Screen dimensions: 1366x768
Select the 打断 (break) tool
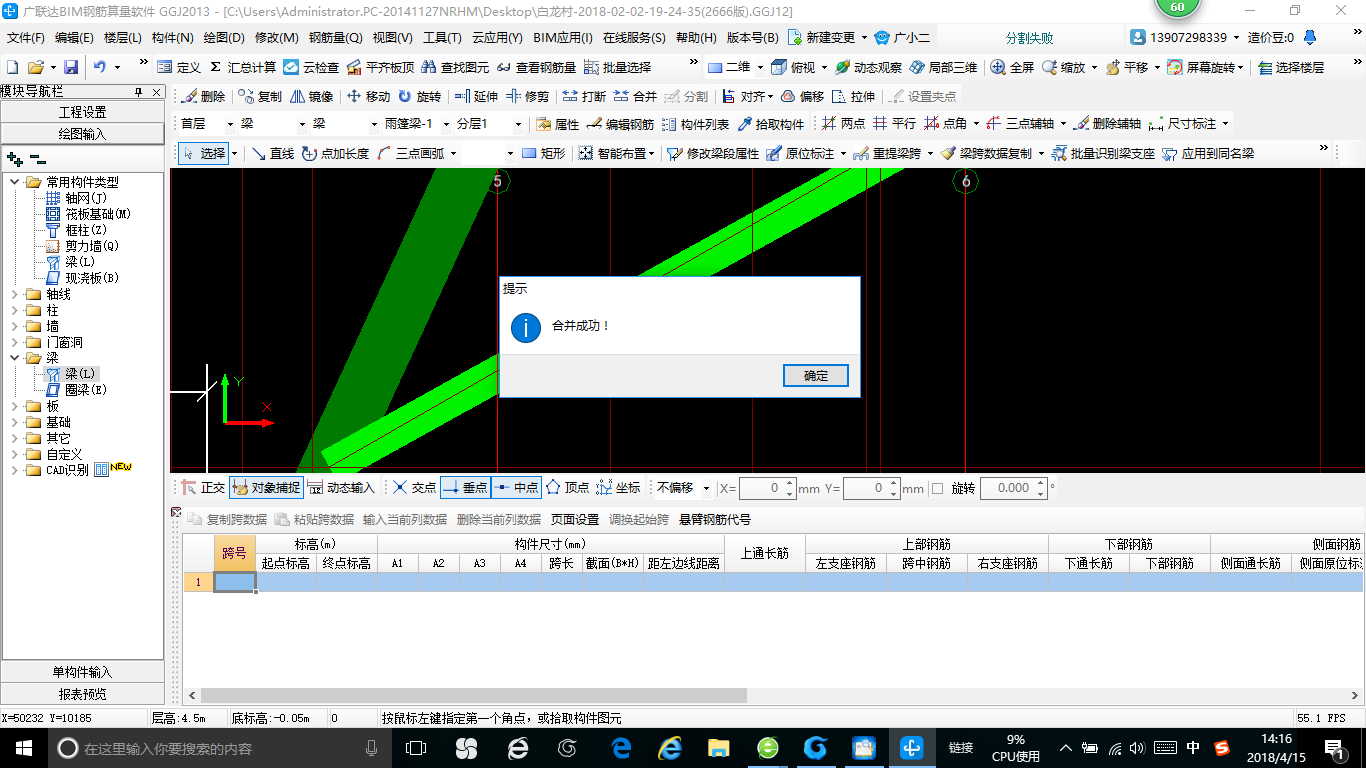point(584,97)
